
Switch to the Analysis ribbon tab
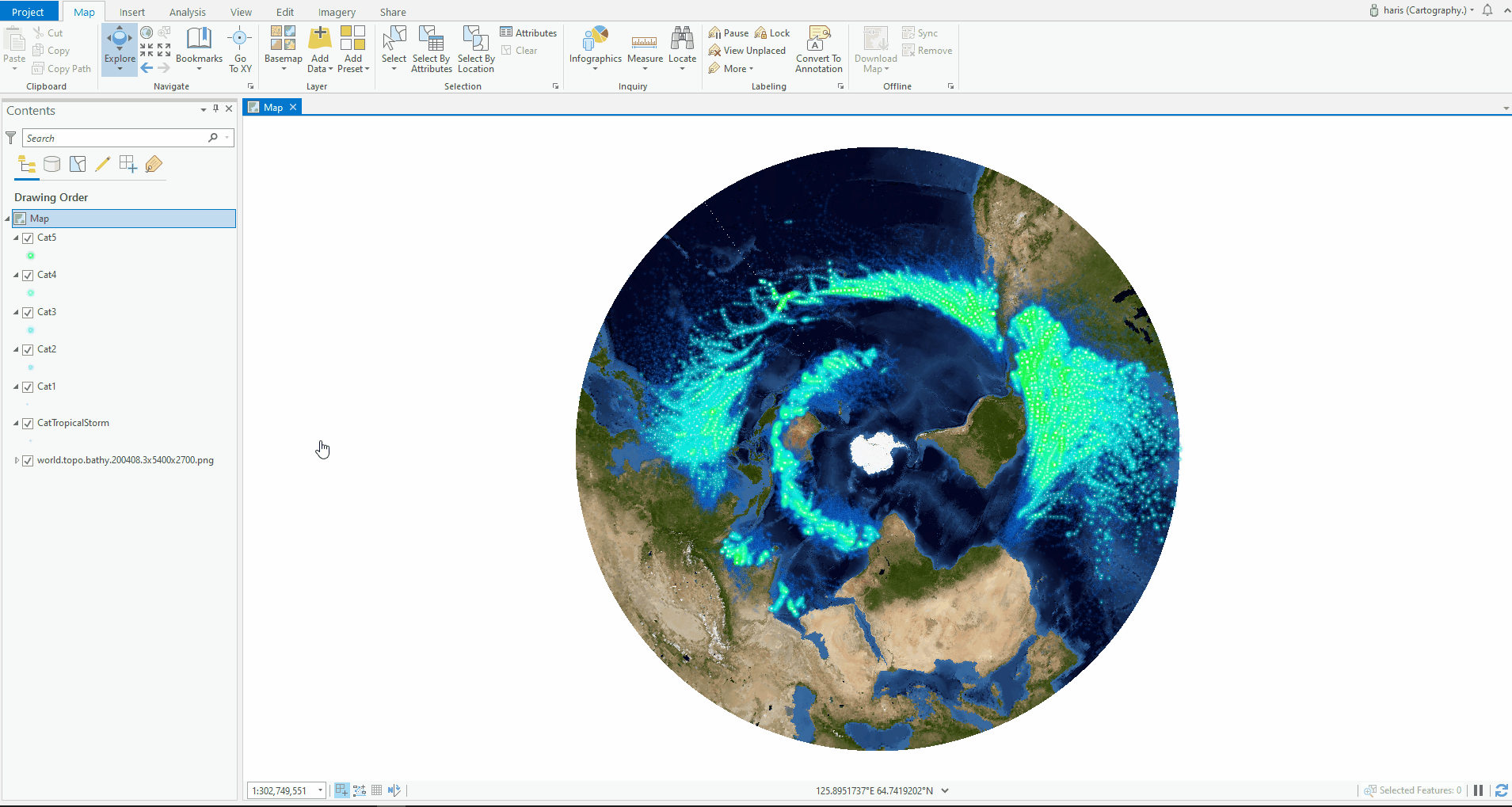click(188, 12)
